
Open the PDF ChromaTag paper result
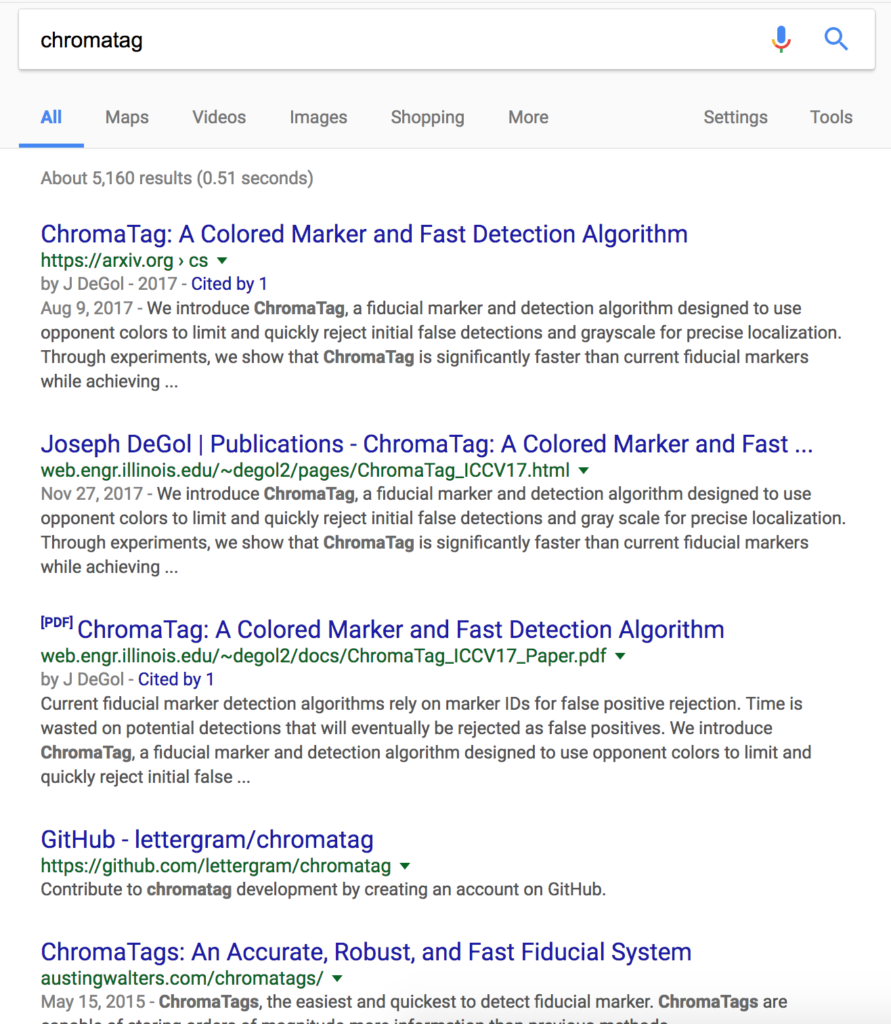pos(400,630)
